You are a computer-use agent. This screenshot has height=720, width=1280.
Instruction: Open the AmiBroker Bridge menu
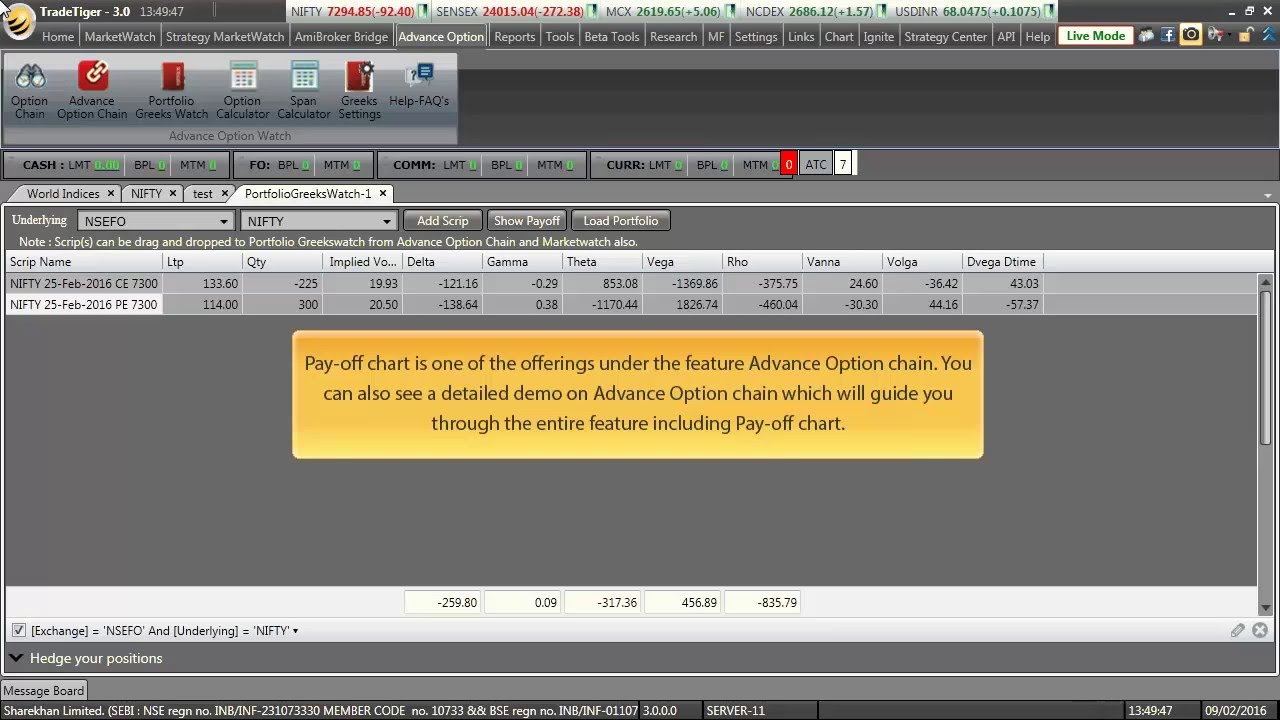pos(341,36)
